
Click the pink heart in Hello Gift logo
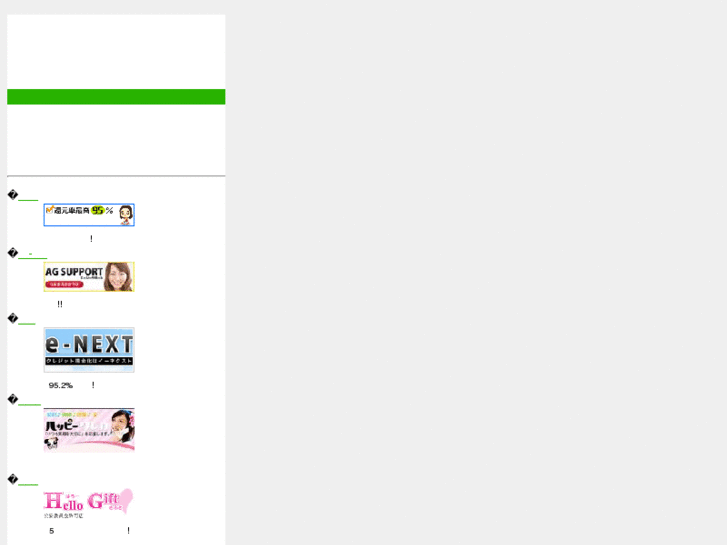[x=126, y=500]
